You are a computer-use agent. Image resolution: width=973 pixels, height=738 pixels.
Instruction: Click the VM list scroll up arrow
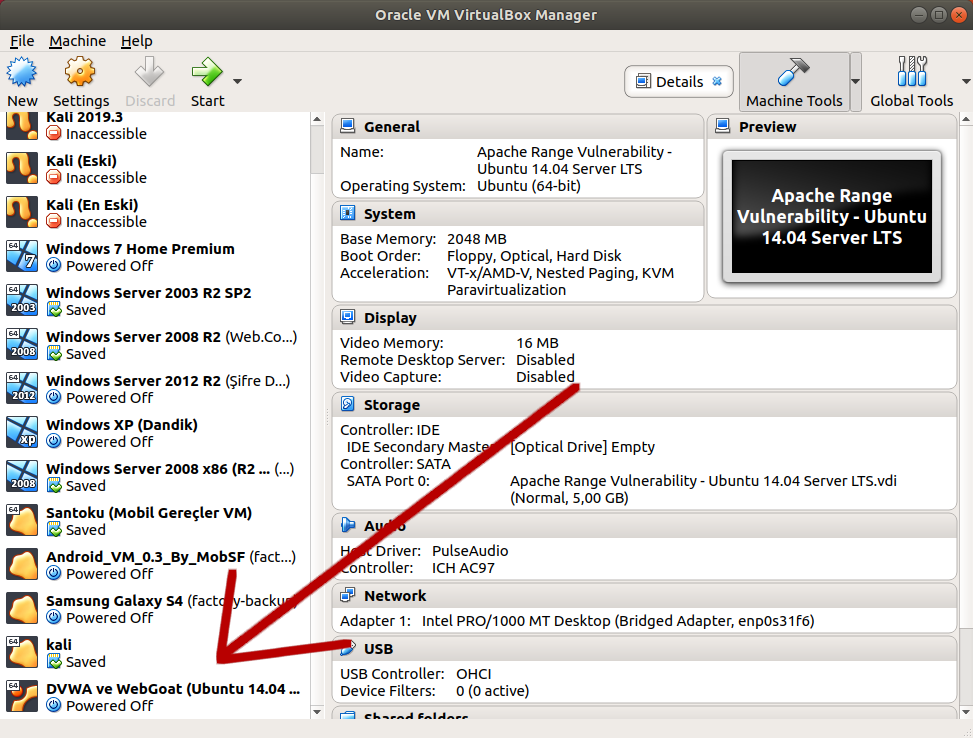tap(317, 120)
